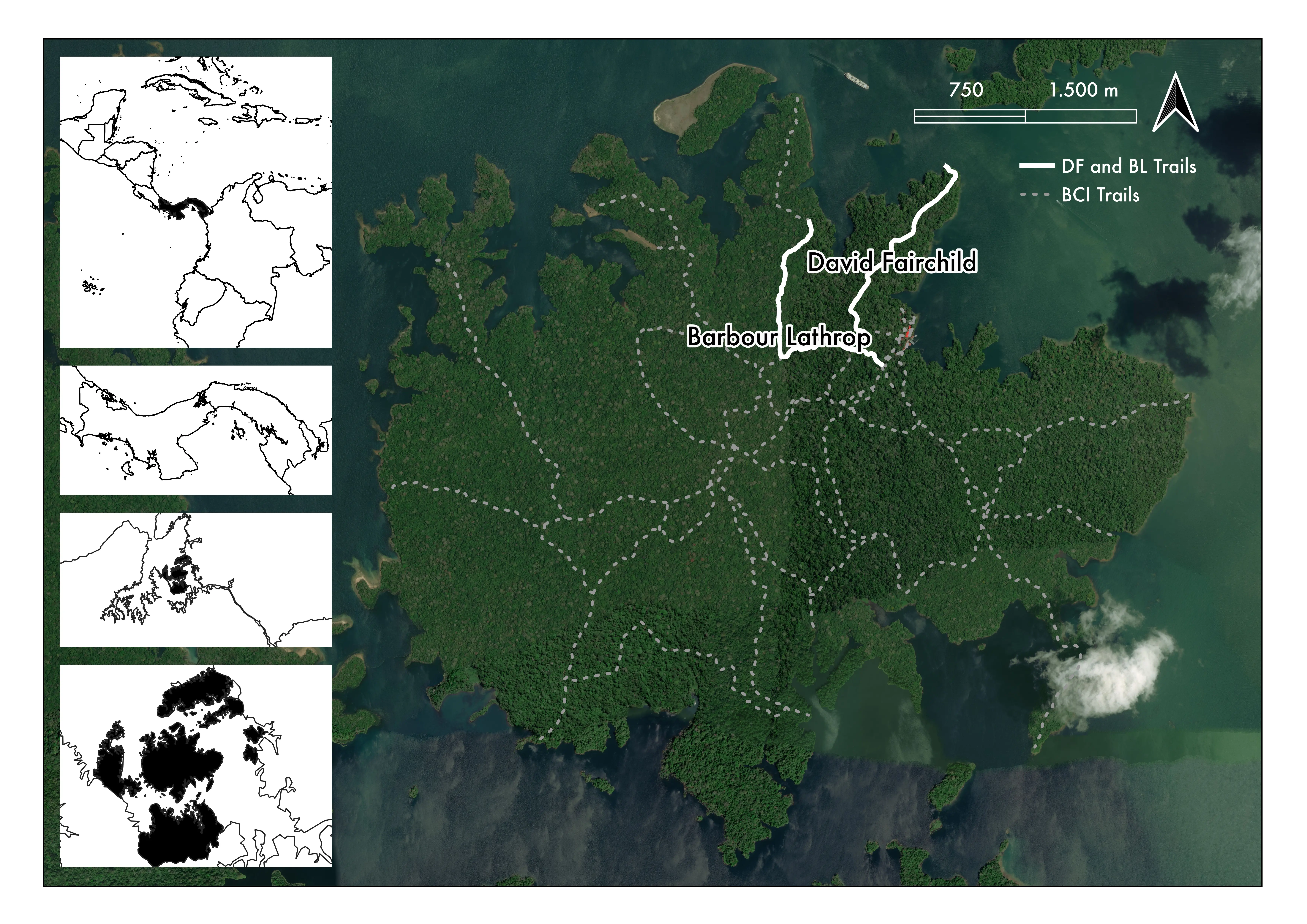1307x924 pixels.
Task: Click the north arrow symbol
Action: pyautogui.click(x=1175, y=102)
